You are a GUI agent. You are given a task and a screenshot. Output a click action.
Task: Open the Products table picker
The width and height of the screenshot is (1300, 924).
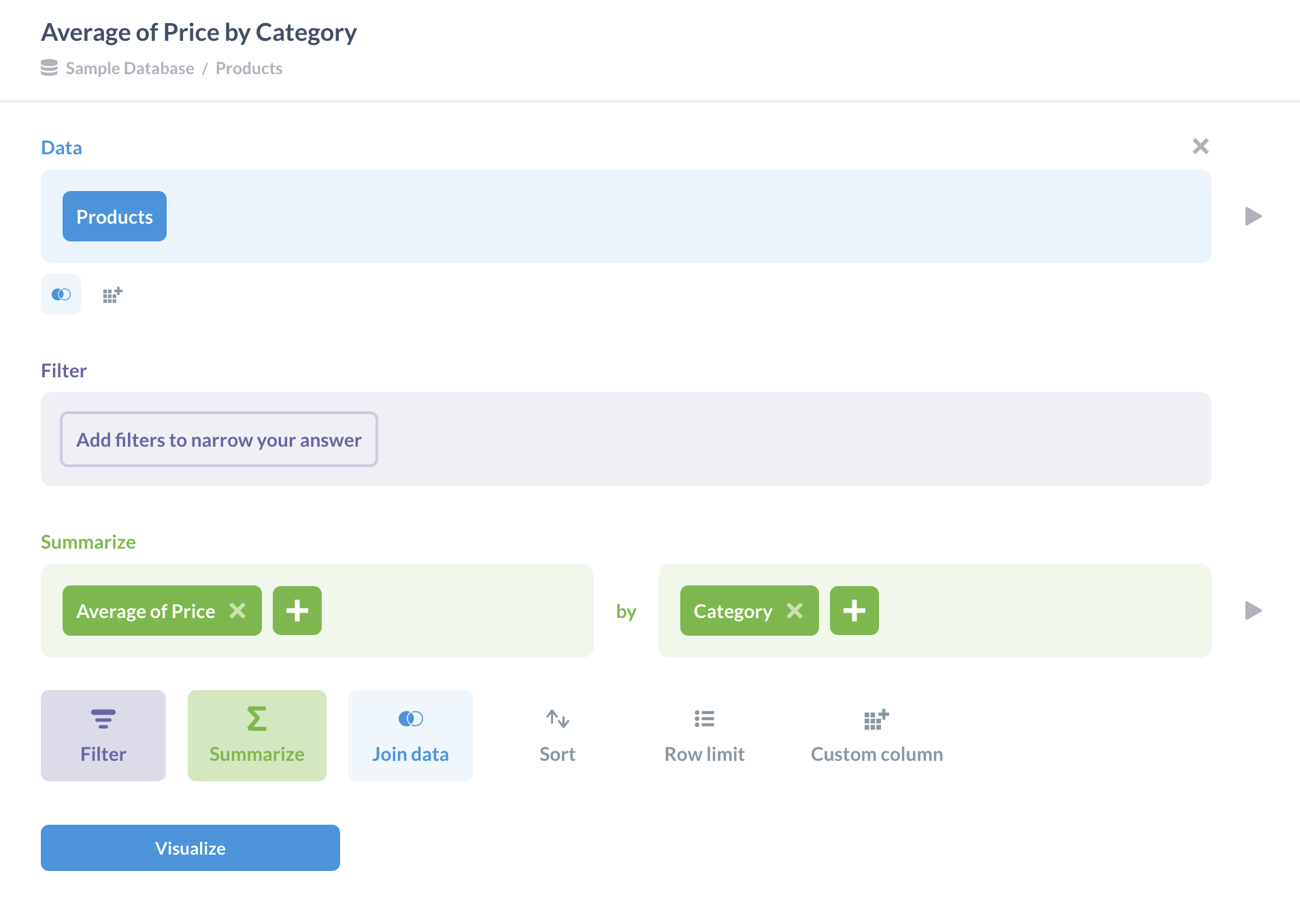point(114,216)
